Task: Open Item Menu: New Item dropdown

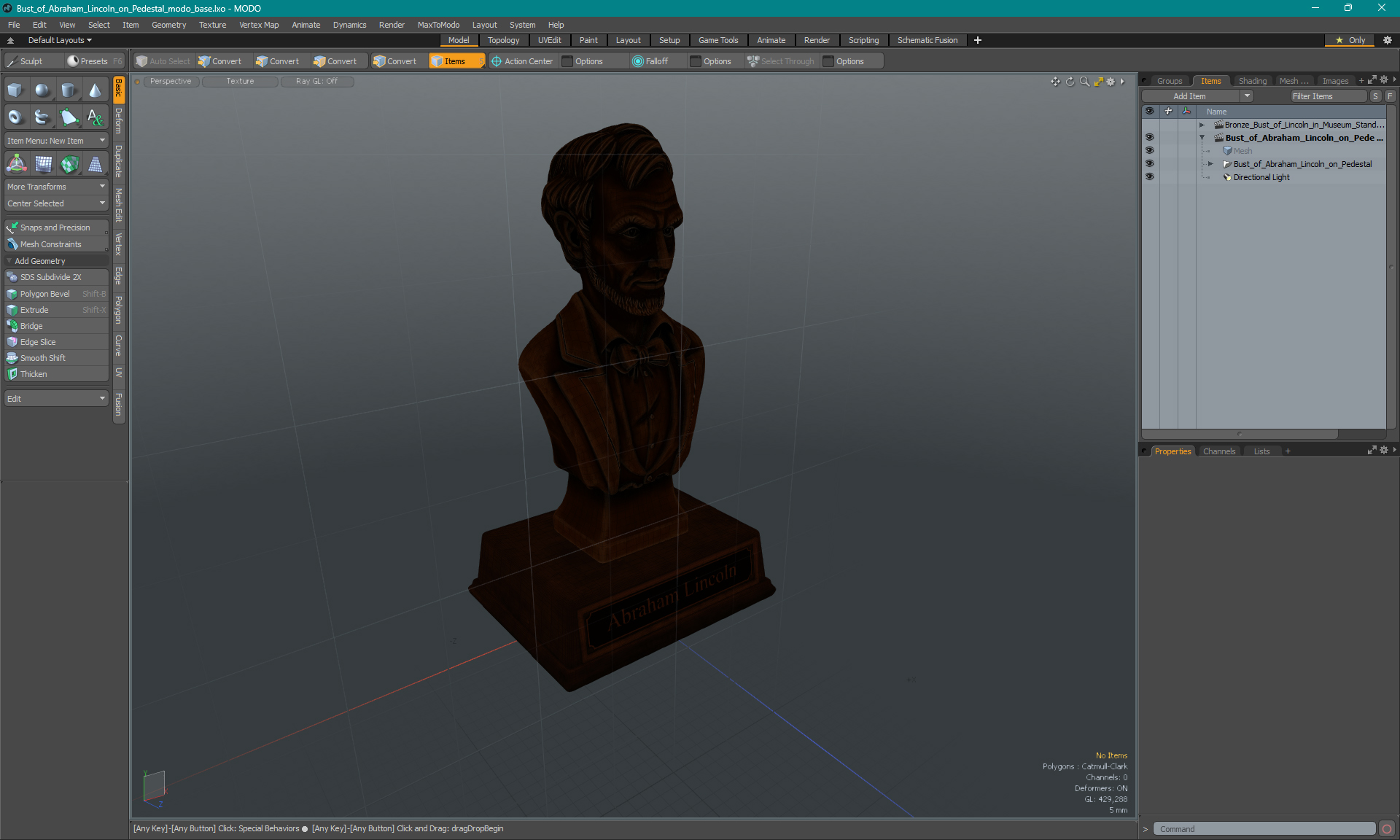Action: (56, 141)
